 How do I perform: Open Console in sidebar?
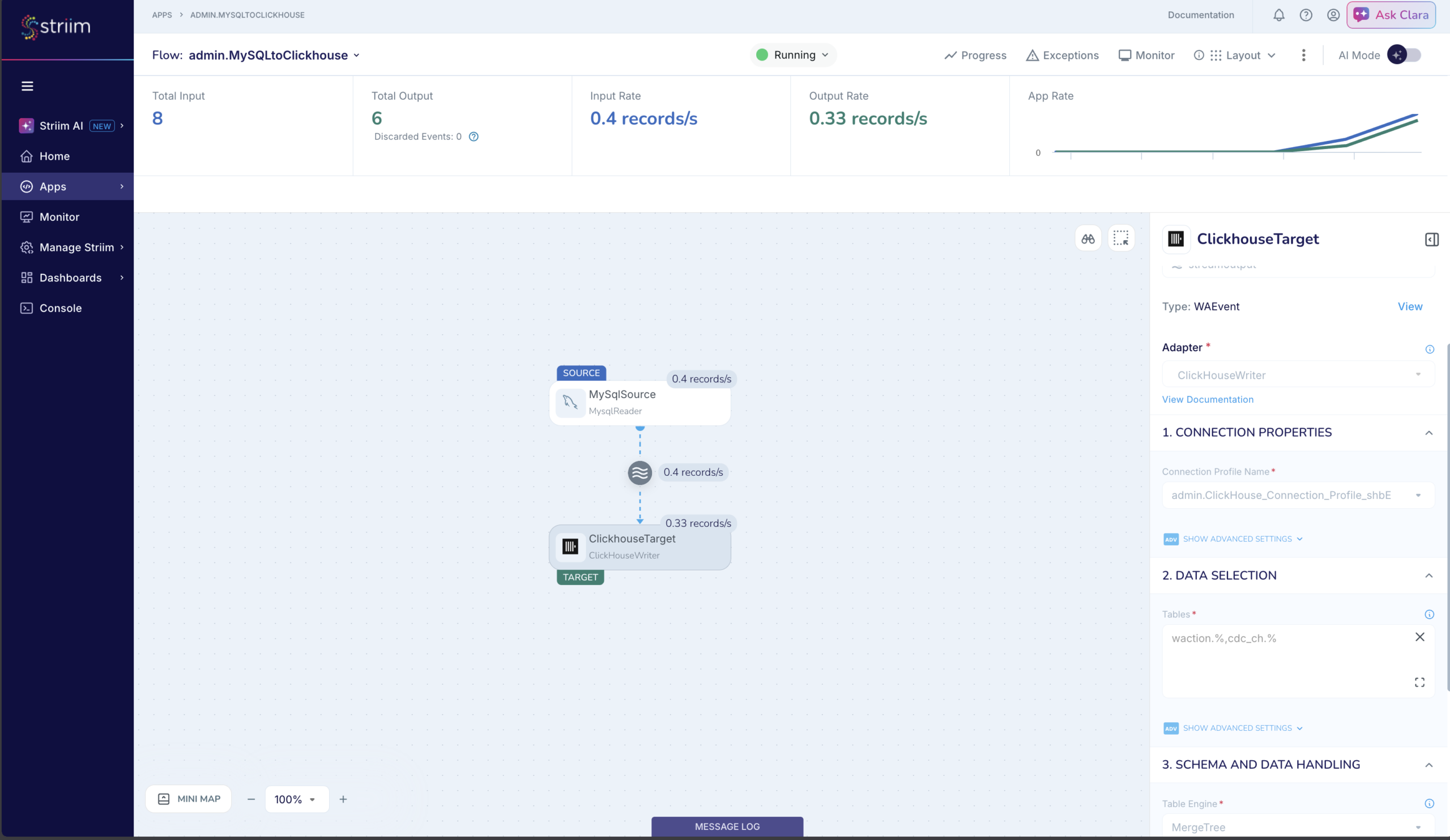pos(68,308)
